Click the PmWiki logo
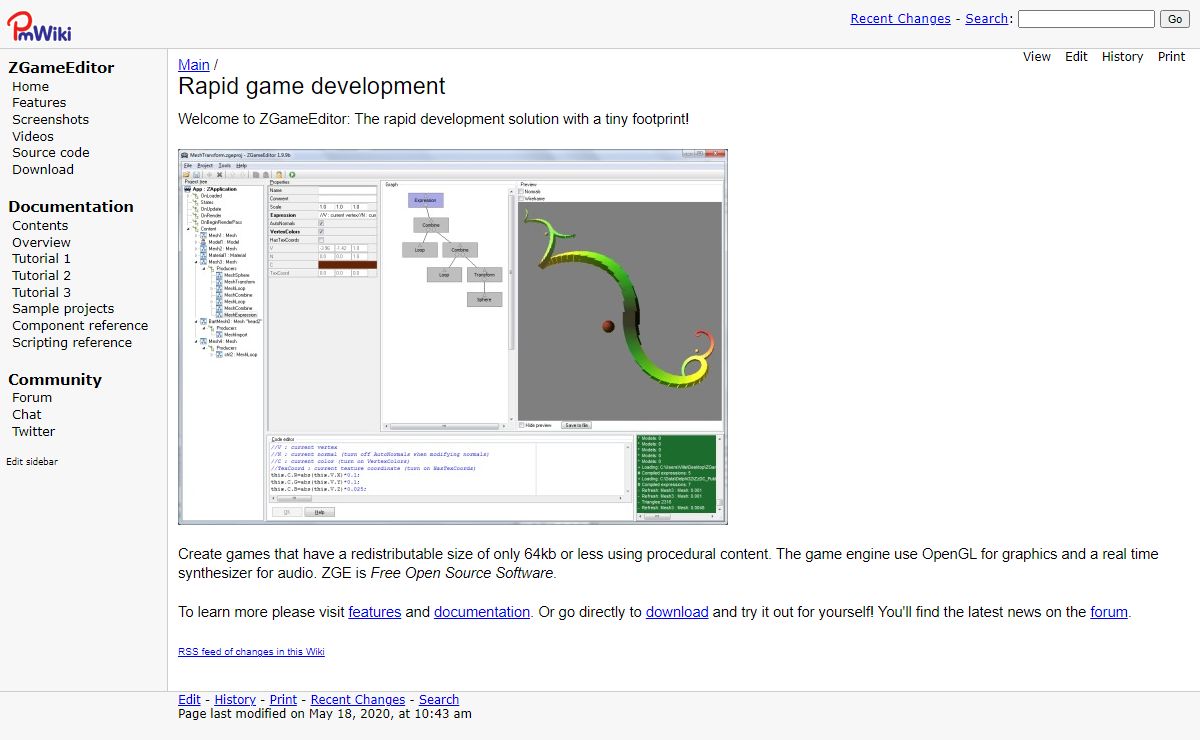Image resolution: width=1200 pixels, height=740 pixels. coord(39,25)
